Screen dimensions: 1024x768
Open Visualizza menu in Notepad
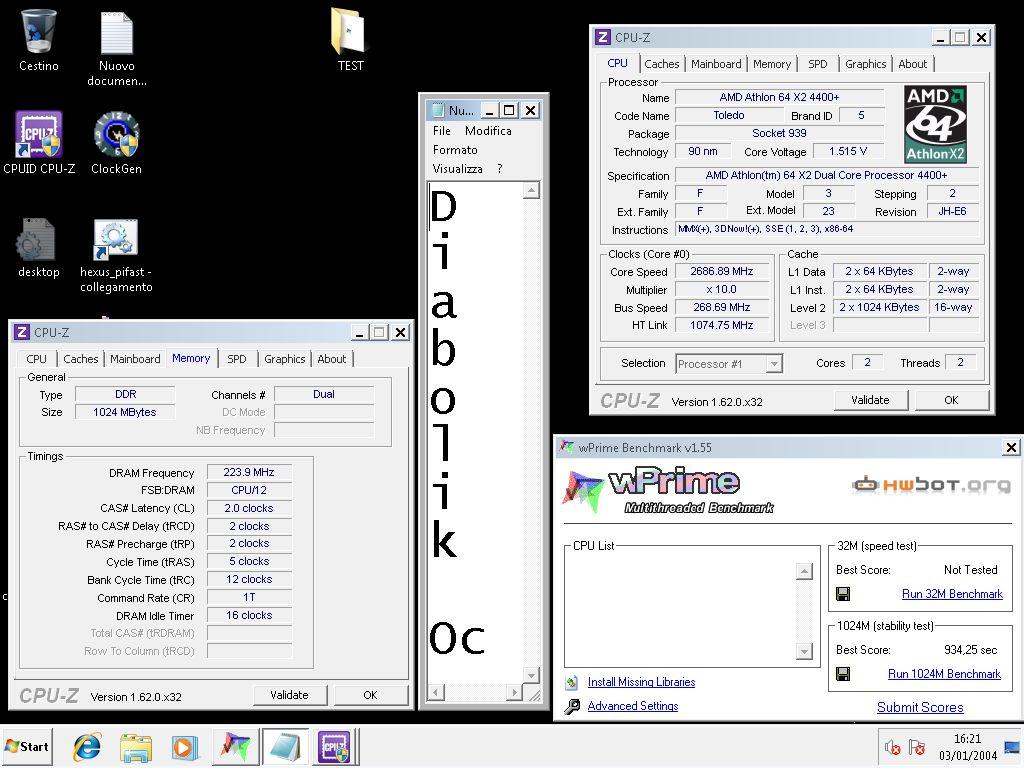457,169
